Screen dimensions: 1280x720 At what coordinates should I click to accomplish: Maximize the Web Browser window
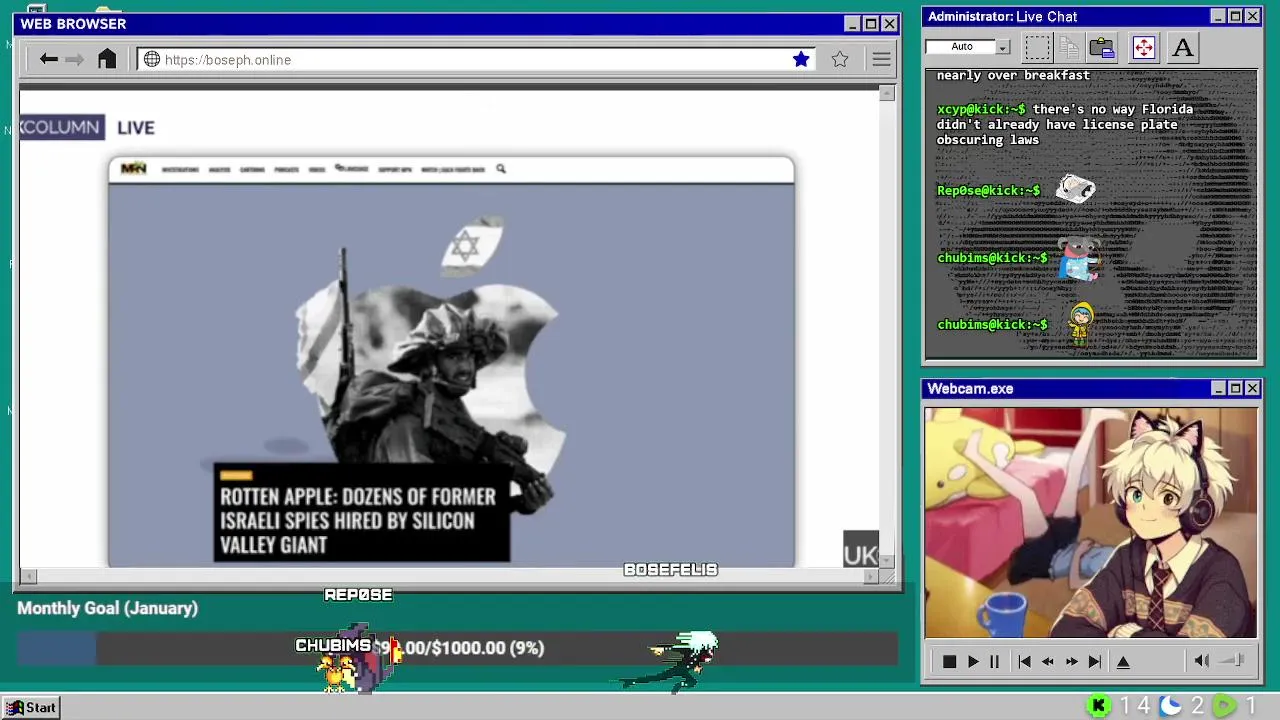click(x=871, y=24)
